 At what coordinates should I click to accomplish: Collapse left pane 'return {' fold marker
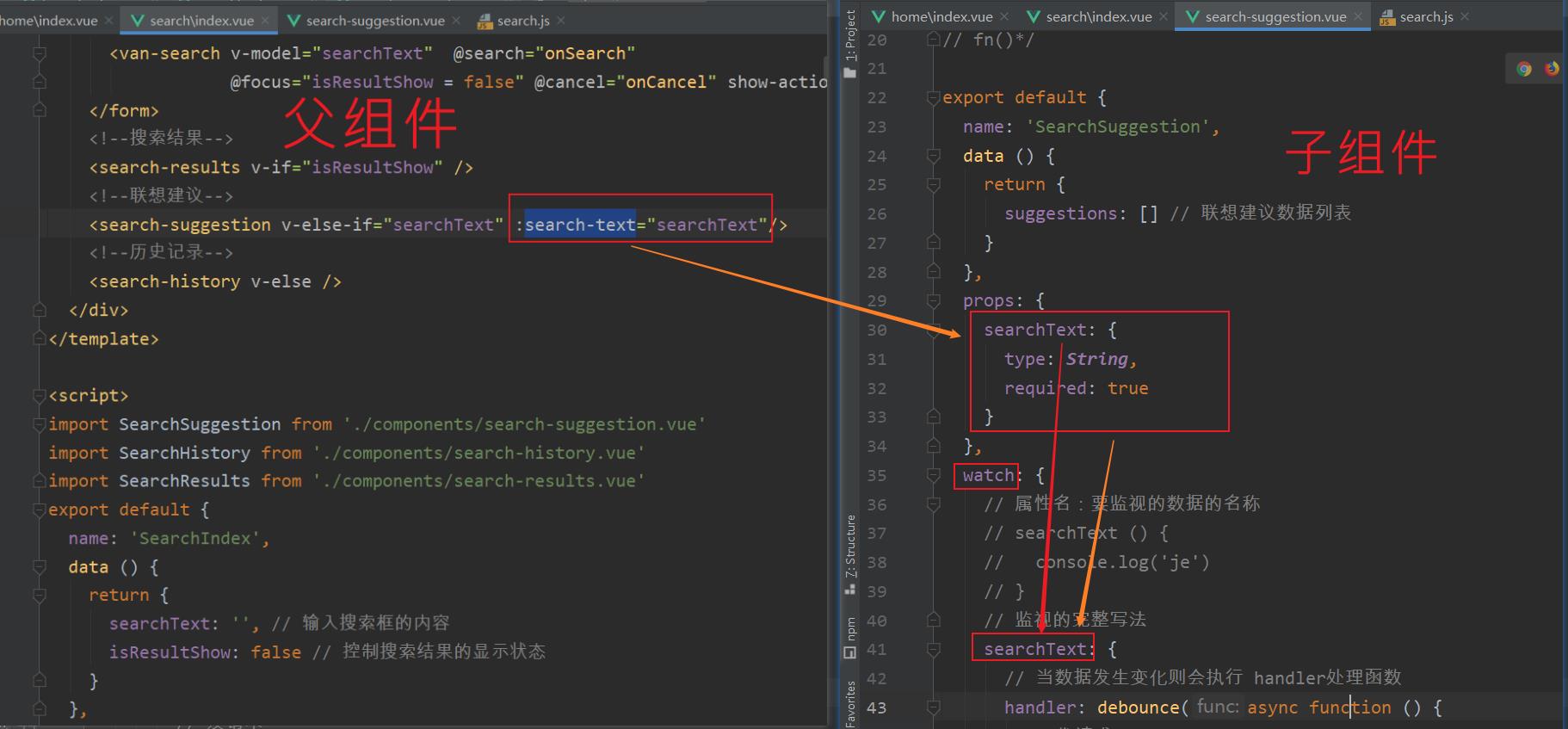pos(39,596)
